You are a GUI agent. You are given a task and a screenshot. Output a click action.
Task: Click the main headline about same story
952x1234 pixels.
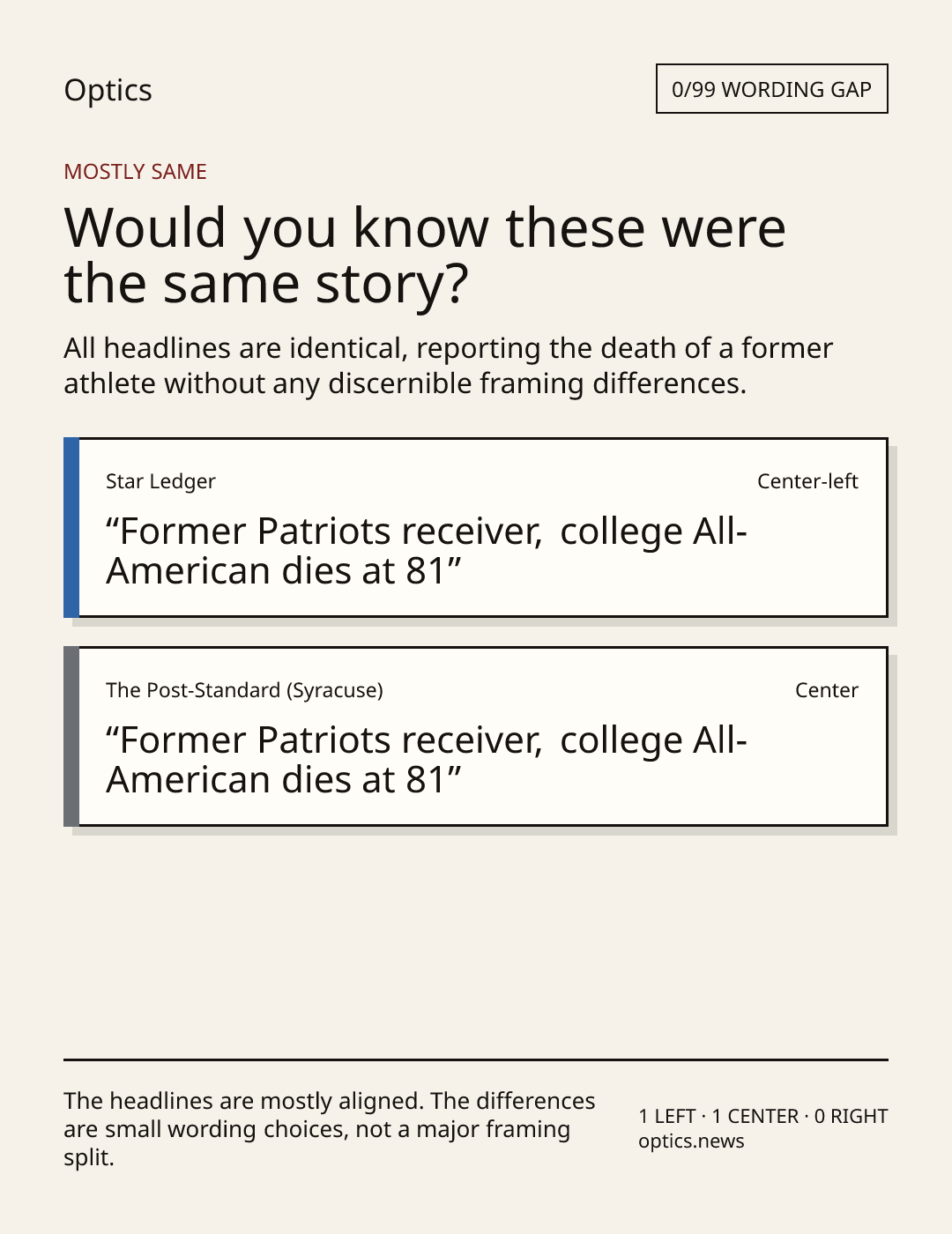[x=424, y=255]
